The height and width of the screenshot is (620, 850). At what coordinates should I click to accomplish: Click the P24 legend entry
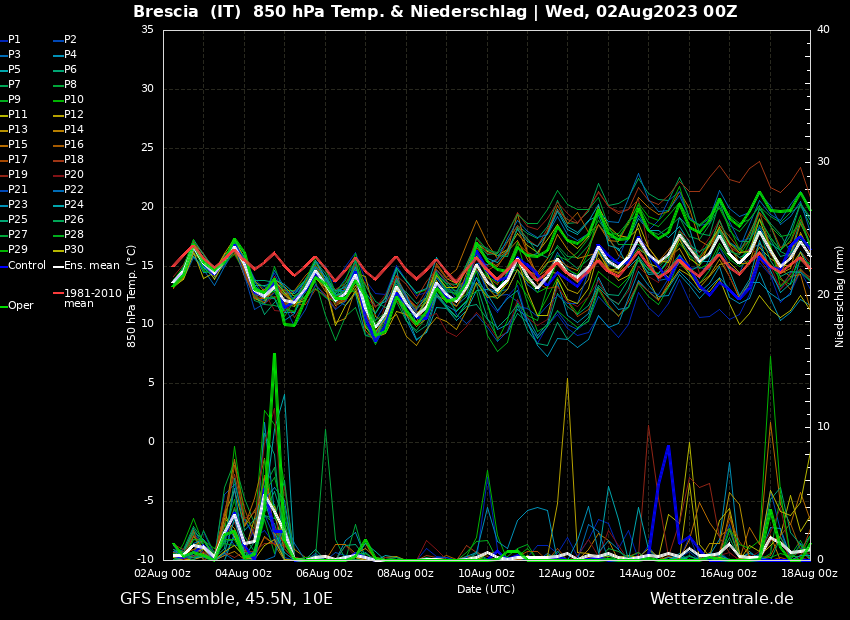coord(68,204)
